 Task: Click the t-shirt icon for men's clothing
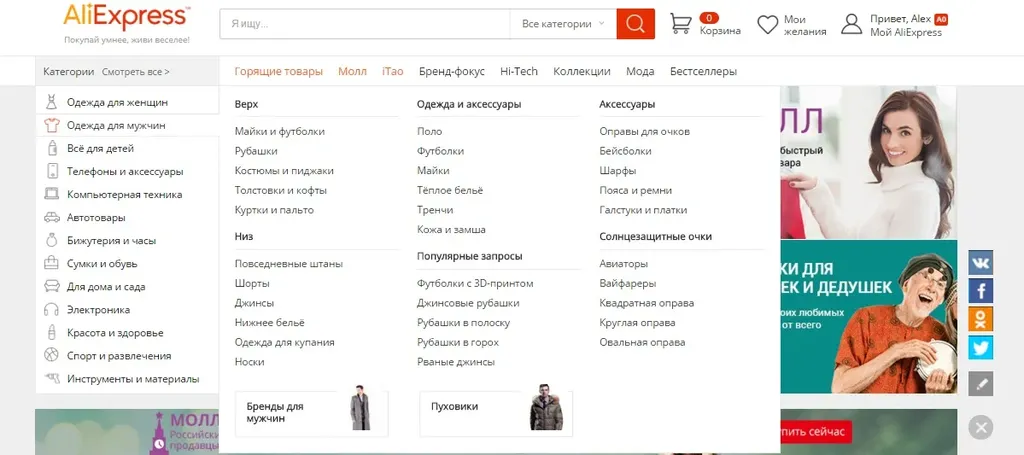pos(52,125)
